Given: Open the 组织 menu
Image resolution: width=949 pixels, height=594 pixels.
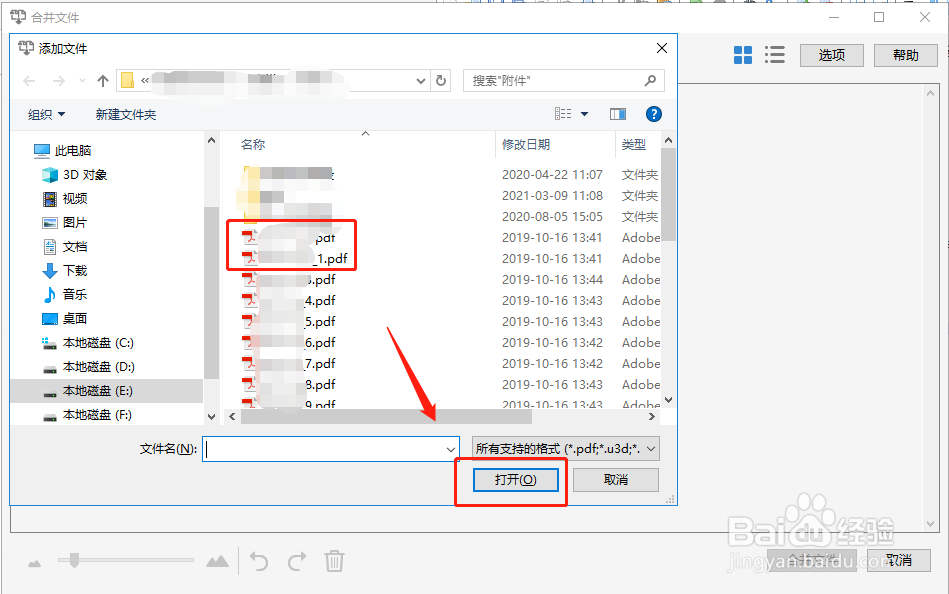Looking at the screenshot, I should 45,114.
